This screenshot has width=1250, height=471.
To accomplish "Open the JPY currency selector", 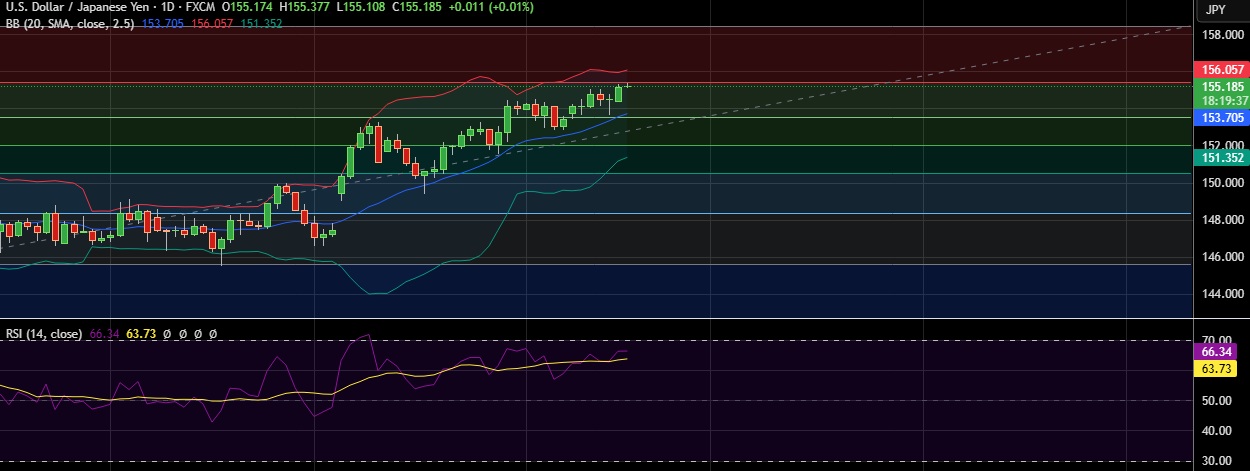I will tap(1215, 10).
